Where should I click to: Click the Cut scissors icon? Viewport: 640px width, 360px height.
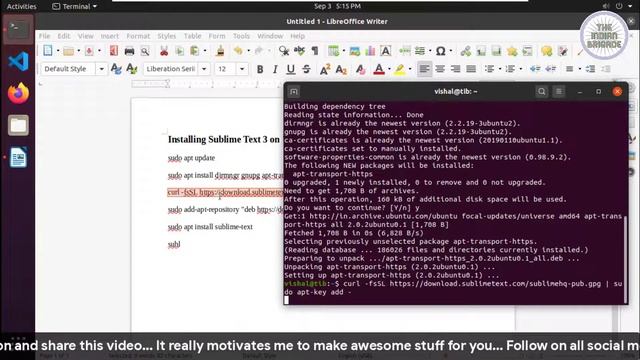click(x=164, y=51)
